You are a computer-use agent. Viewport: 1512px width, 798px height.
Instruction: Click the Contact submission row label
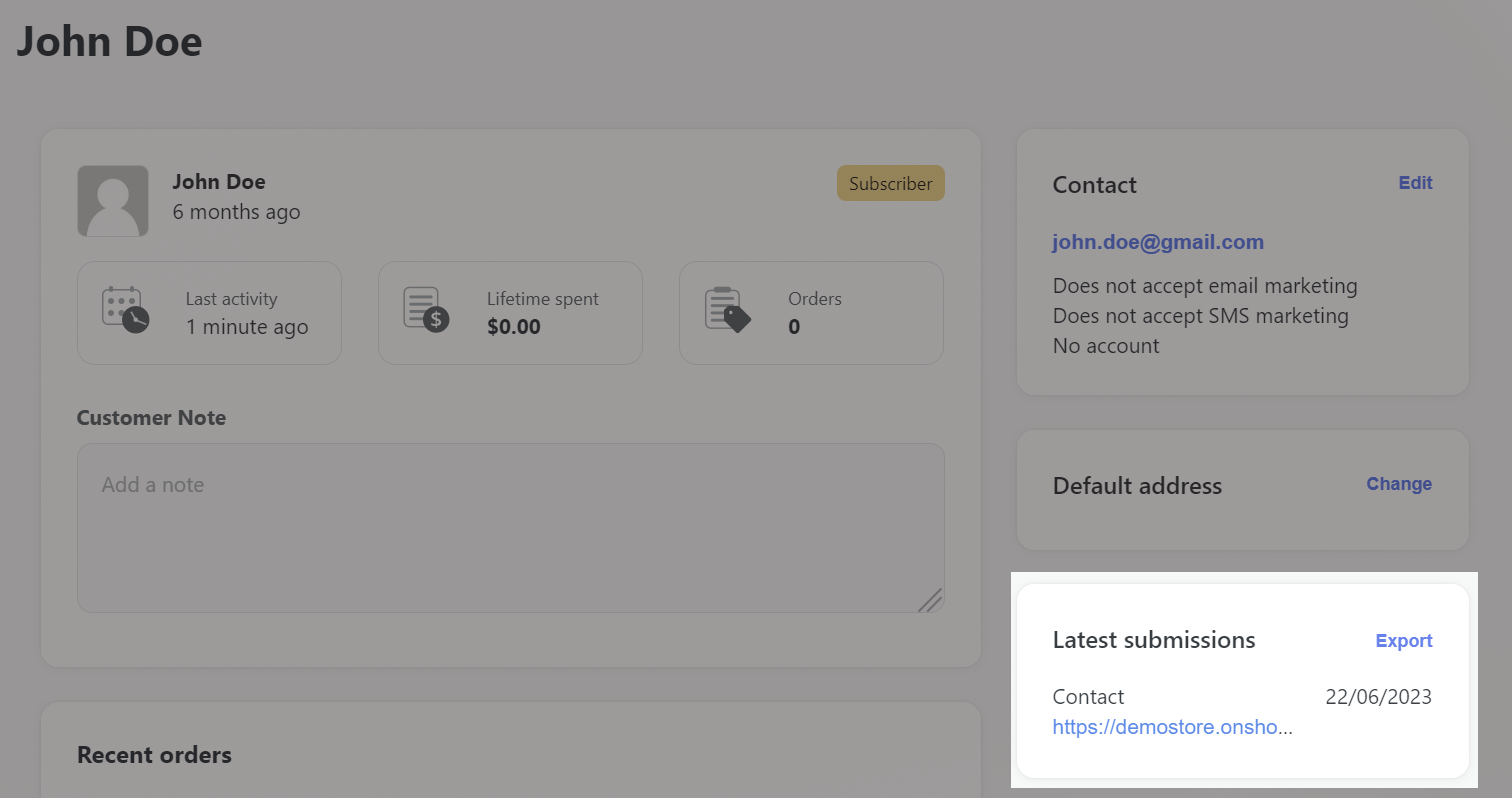[x=1088, y=697]
